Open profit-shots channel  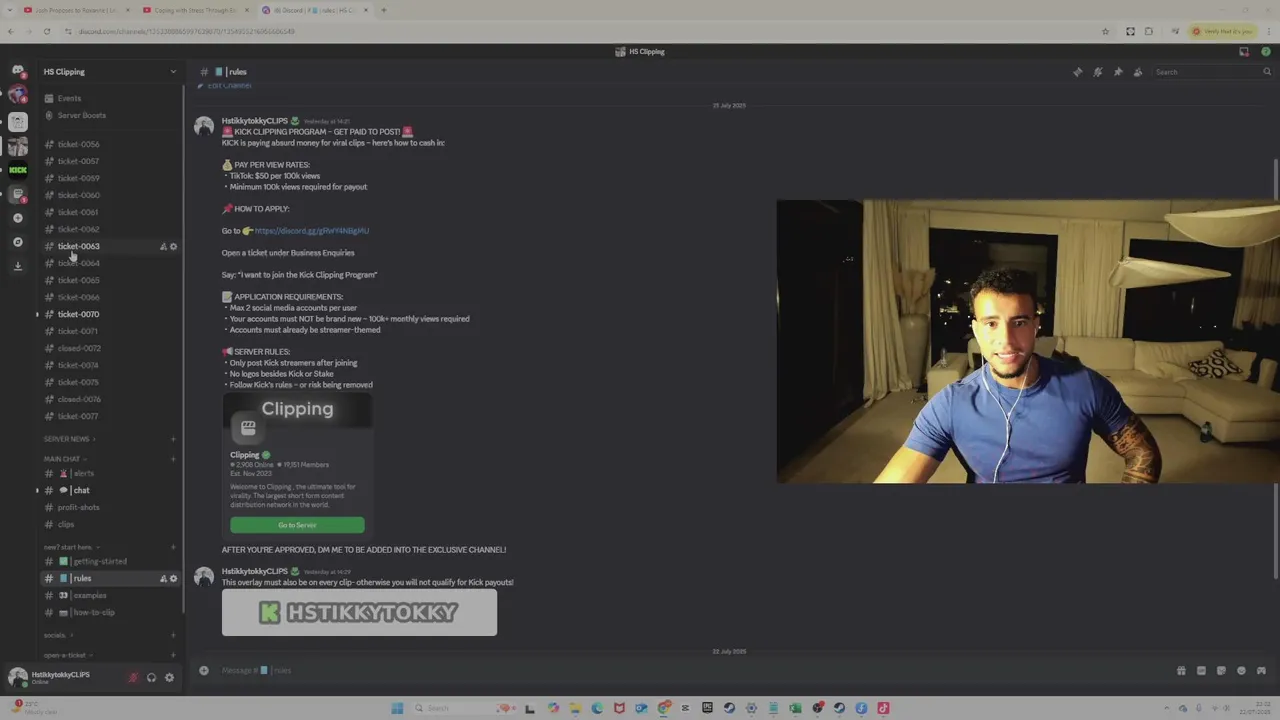point(111,507)
